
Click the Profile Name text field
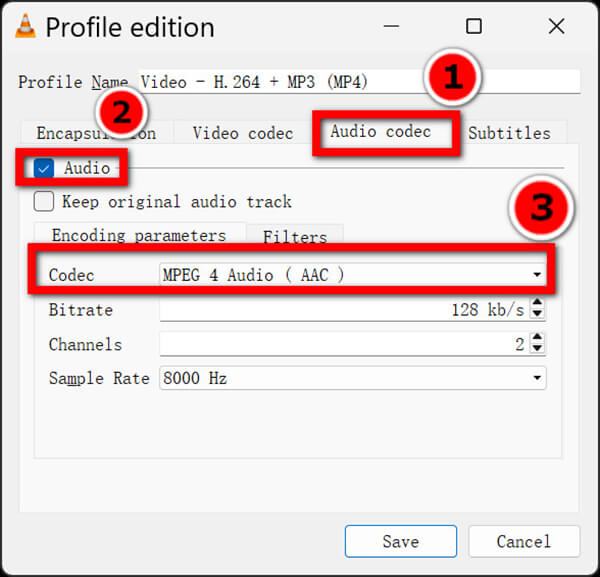click(359, 81)
